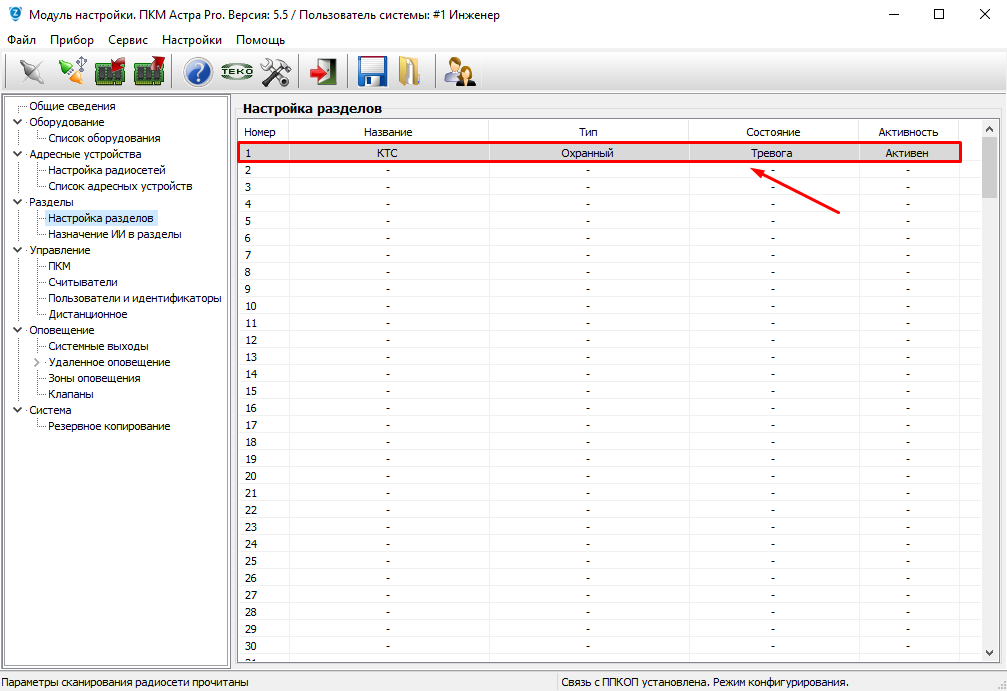Click the exit door toolbar icon
The width and height of the screenshot is (1007, 691).
(322, 72)
